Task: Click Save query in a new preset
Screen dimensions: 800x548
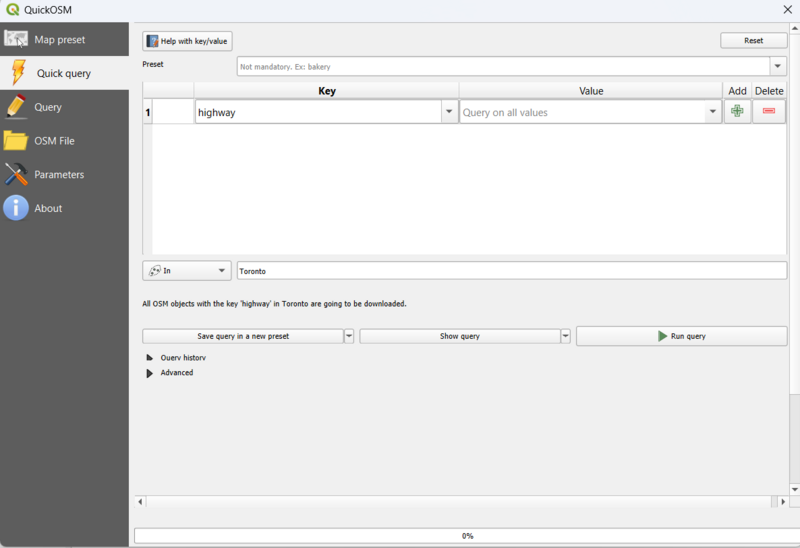Action: click(x=242, y=336)
